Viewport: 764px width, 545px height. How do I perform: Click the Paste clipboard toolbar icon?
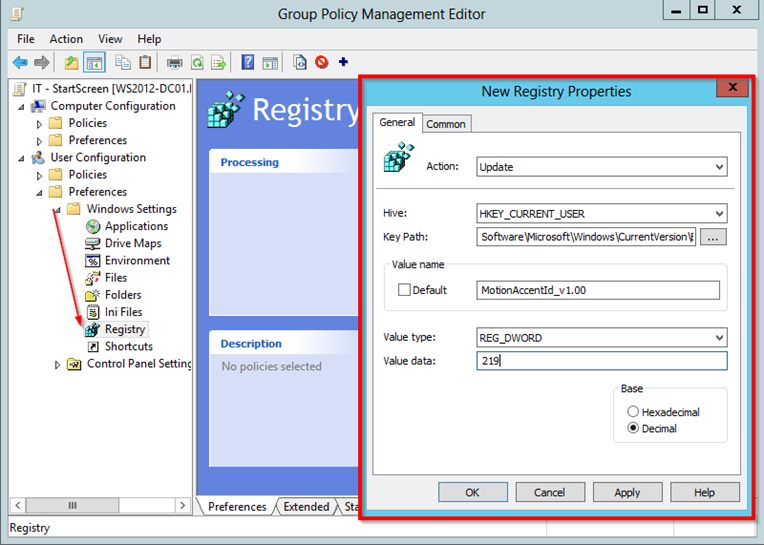(x=145, y=62)
